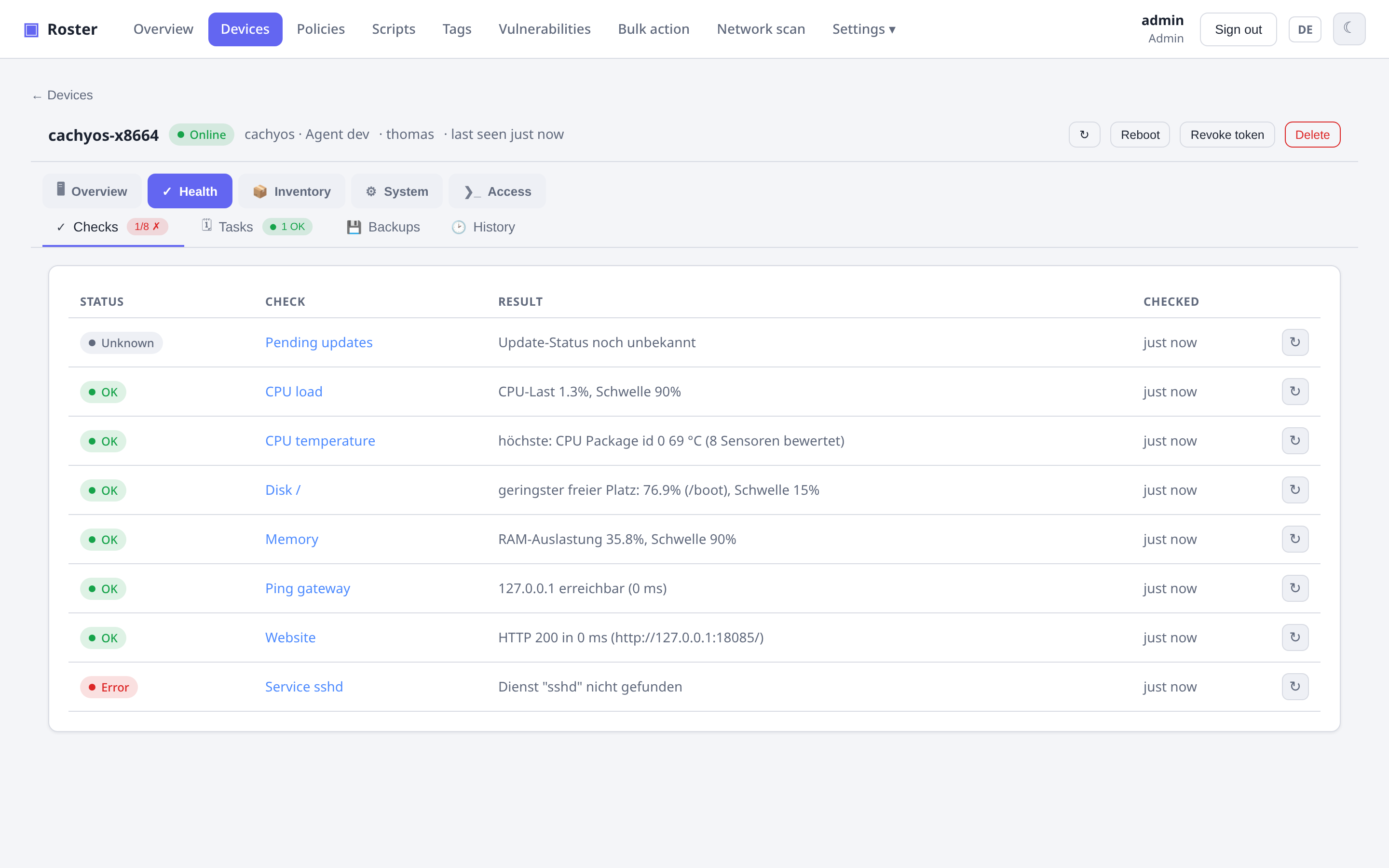Show the Backups sub-tab

click(x=383, y=227)
